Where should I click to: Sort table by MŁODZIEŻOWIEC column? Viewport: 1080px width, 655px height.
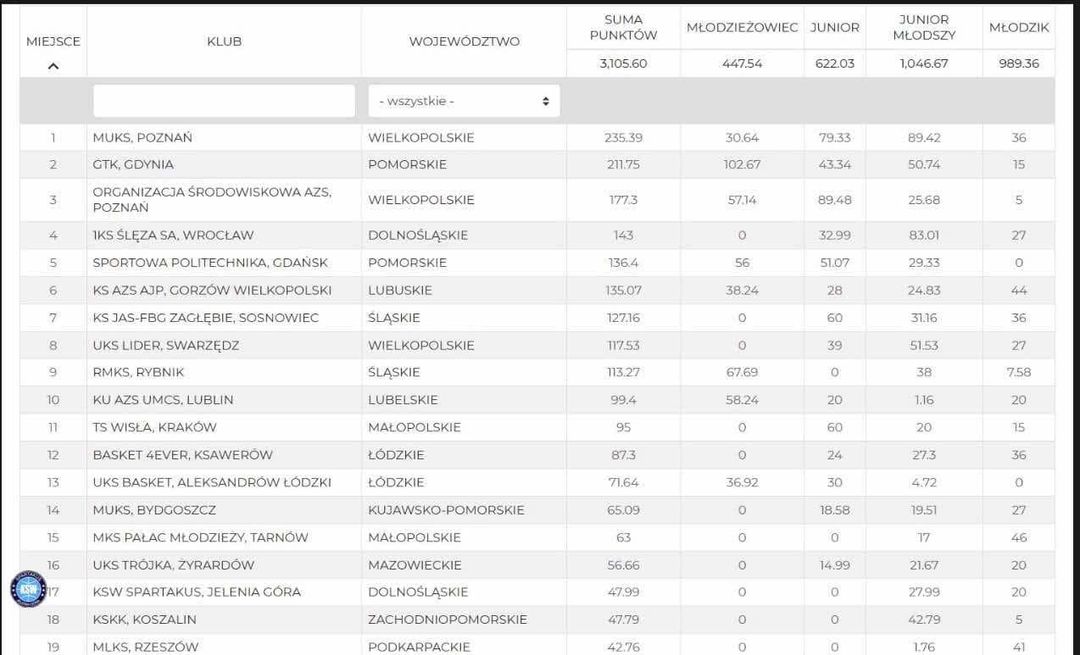(x=742, y=28)
